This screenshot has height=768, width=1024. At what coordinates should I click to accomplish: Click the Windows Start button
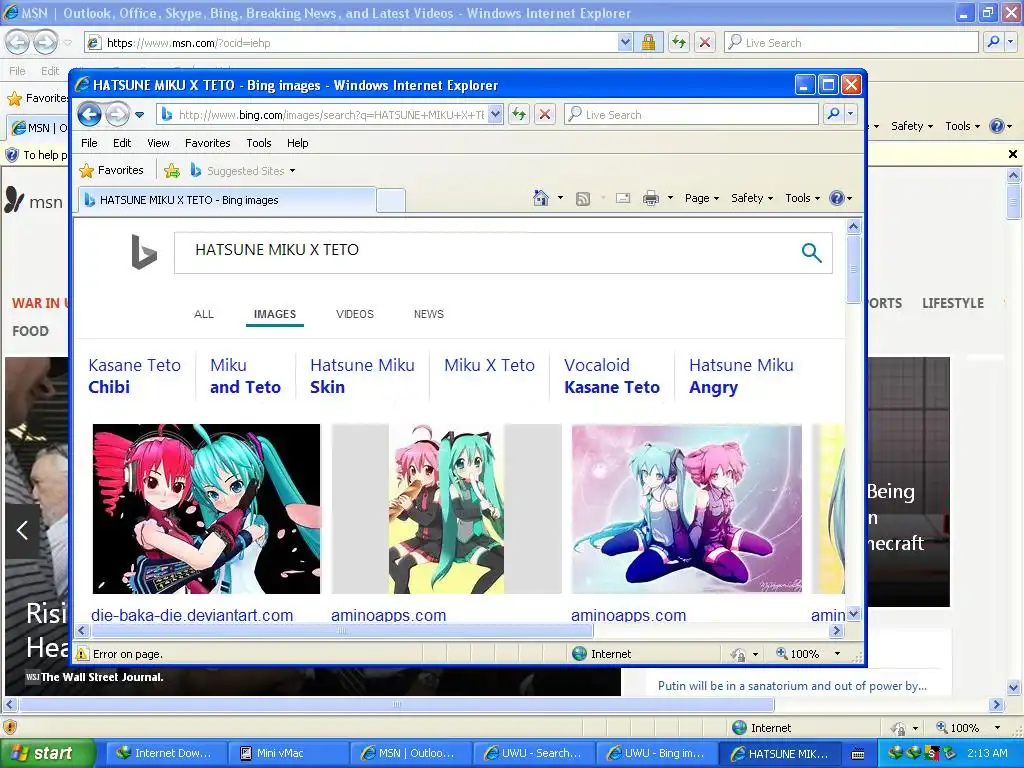click(48, 753)
